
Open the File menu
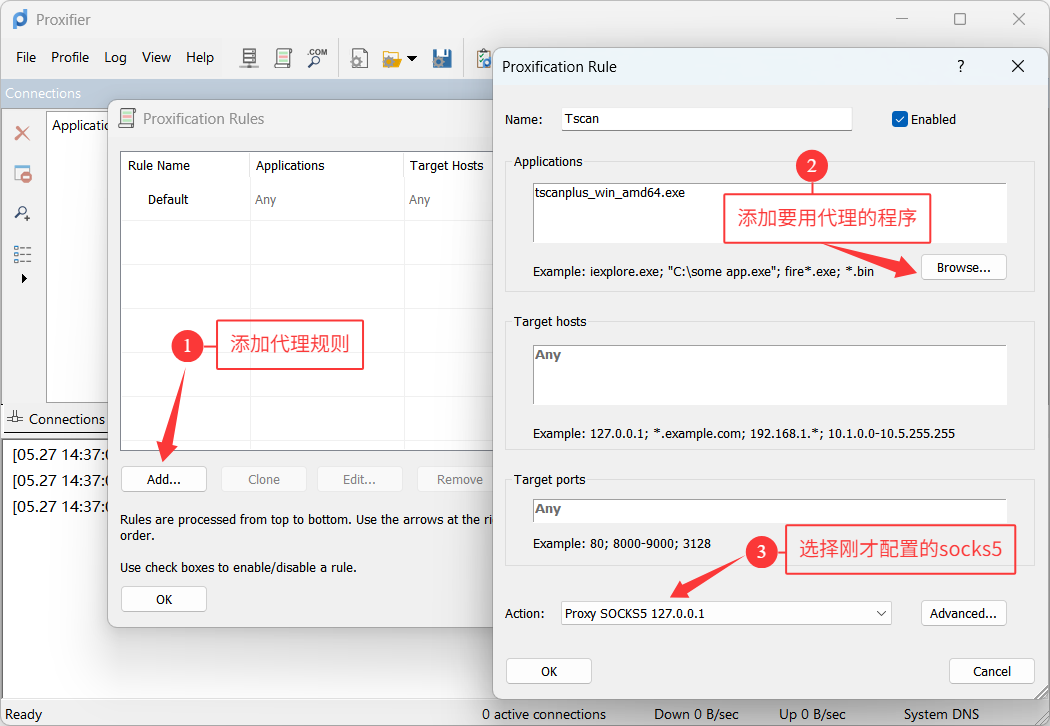pyautogui.click(x=26, y=58)
